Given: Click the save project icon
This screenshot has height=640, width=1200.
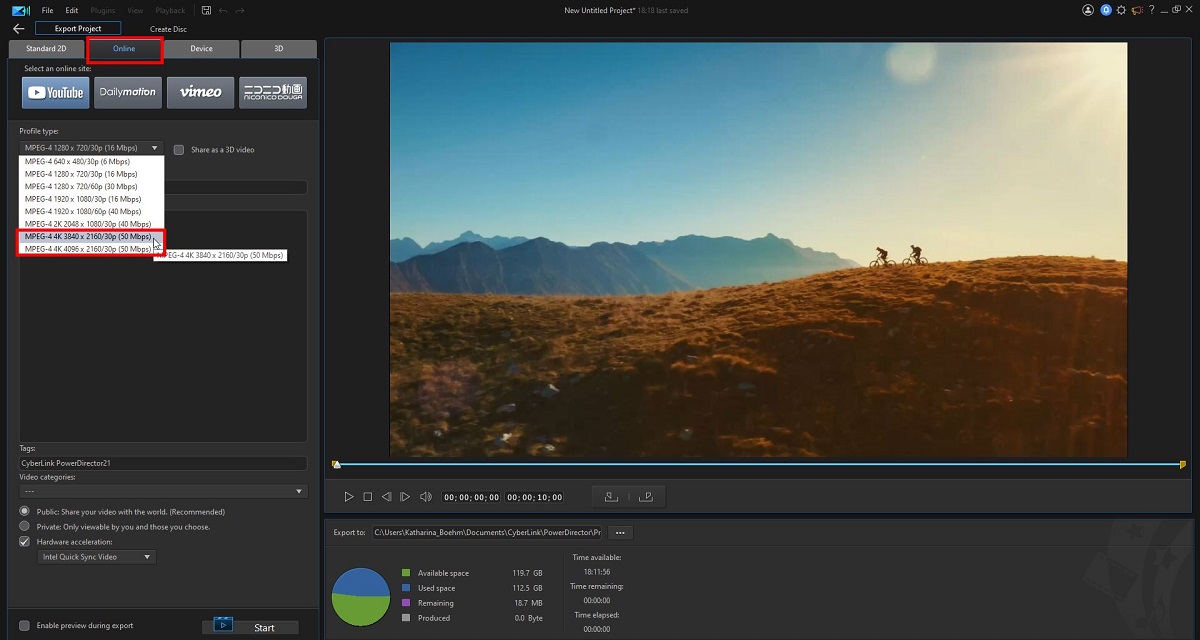Looking at the screenshot, I should click(x=205, y=10).
